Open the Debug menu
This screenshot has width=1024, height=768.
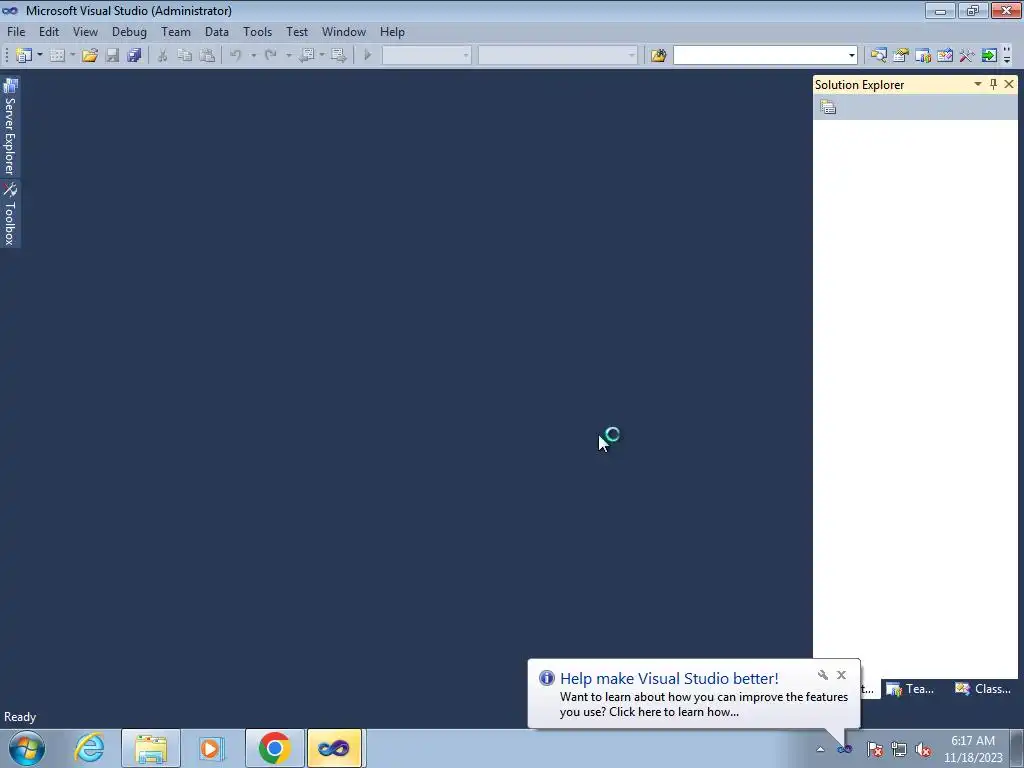pyautogui.click(x=129, y=31)
